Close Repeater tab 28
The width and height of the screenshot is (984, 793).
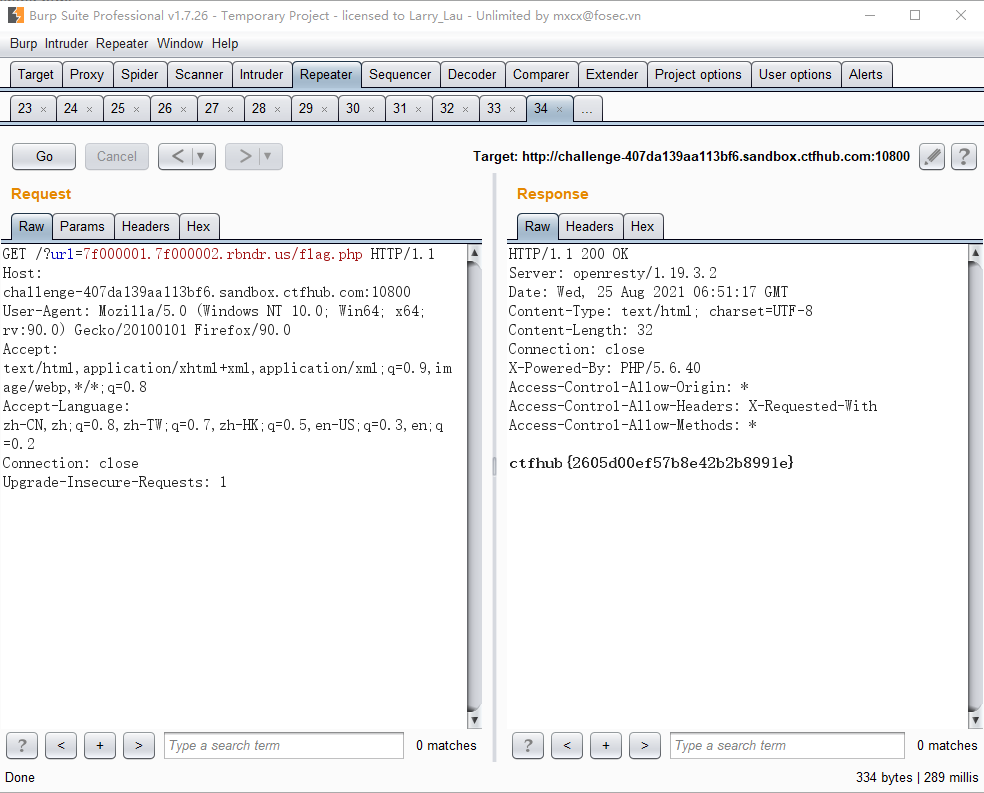point(277,109)
